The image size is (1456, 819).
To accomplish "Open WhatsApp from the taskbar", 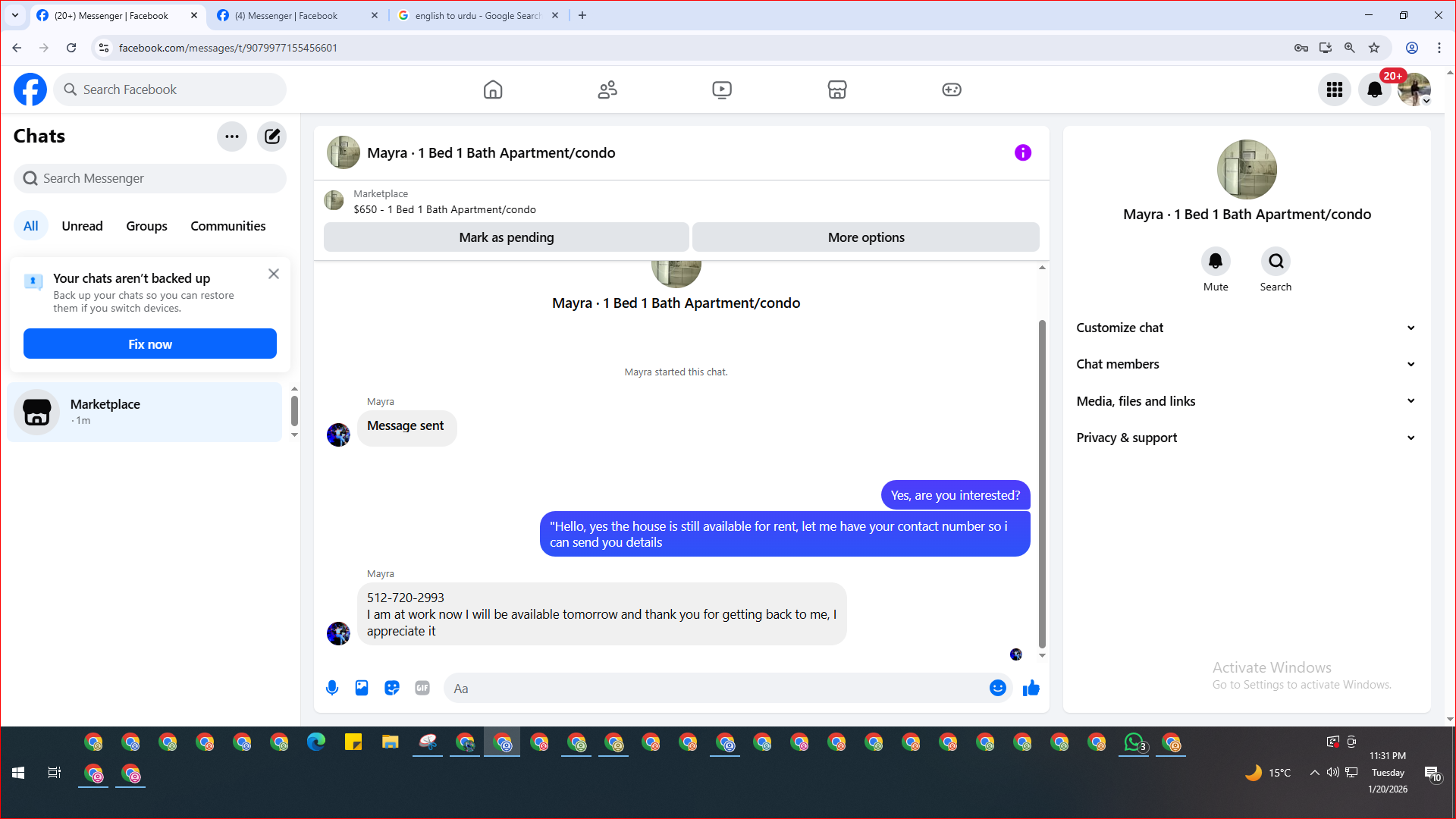I will point(1134,742).
